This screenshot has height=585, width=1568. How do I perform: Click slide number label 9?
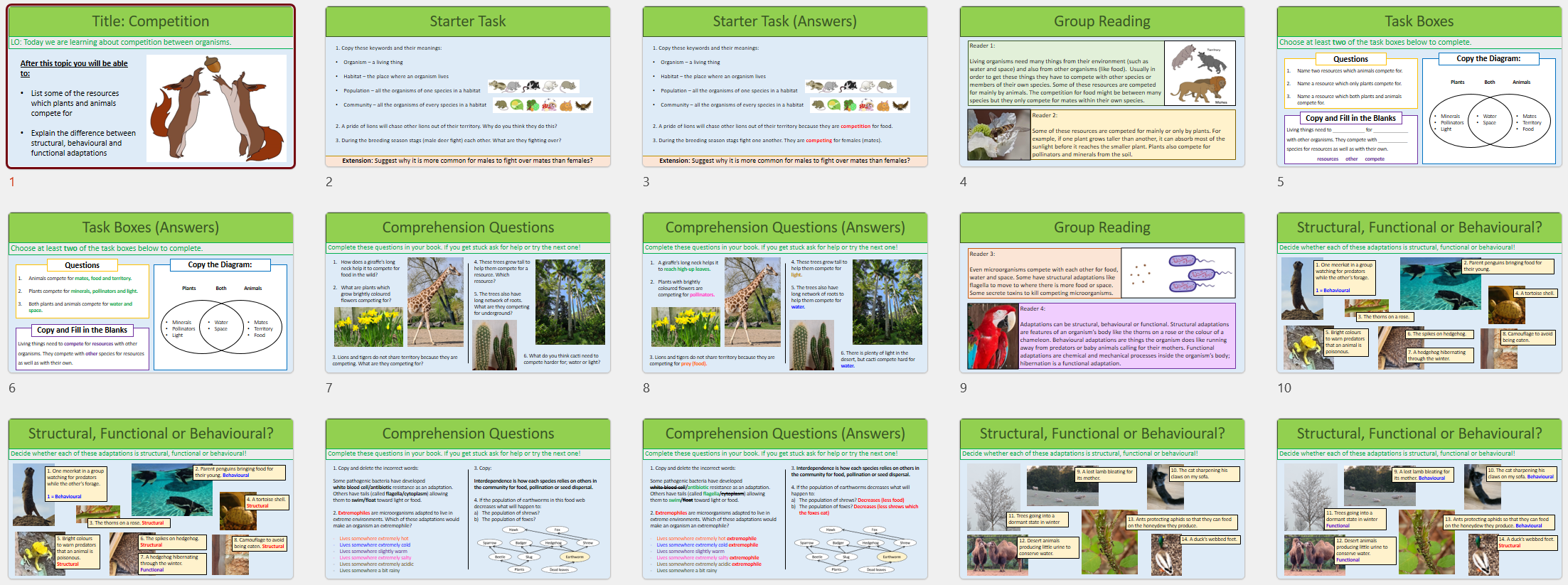pos(964,388)
